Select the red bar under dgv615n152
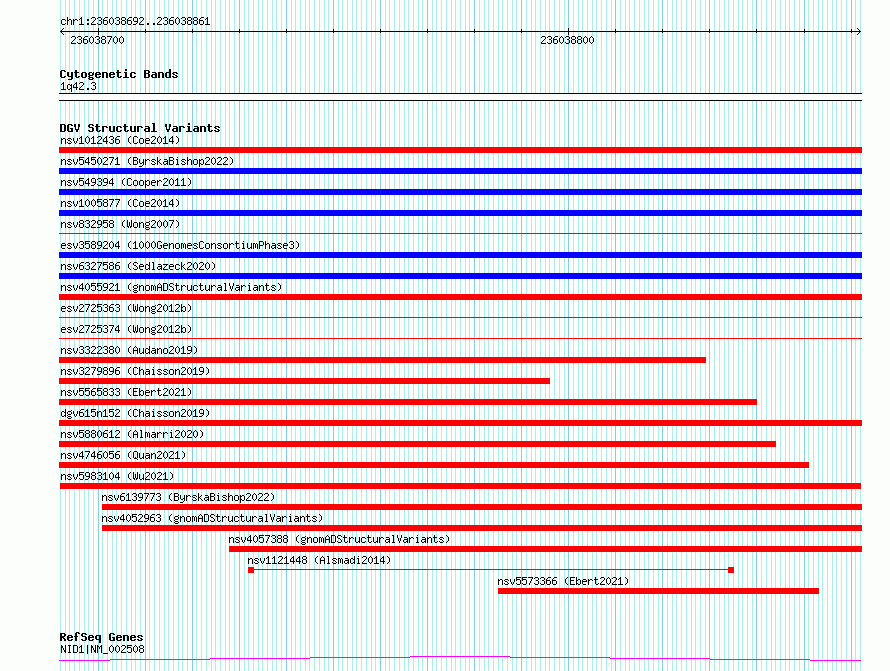The width and height of the screenshot is (890, 671). coord(460,423)
